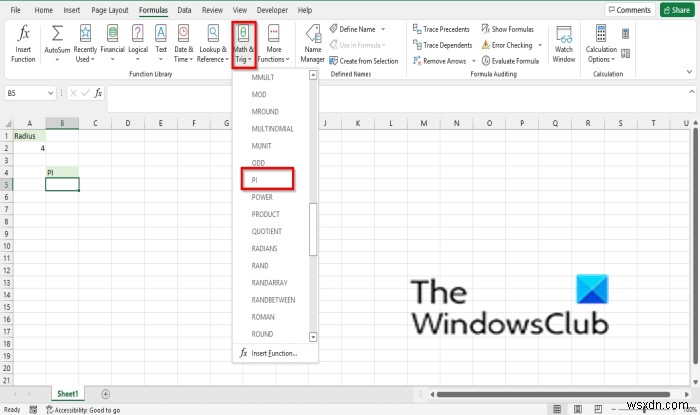
Task: Open the Insert Function dialog icon
Action: [x=23, y=33]
